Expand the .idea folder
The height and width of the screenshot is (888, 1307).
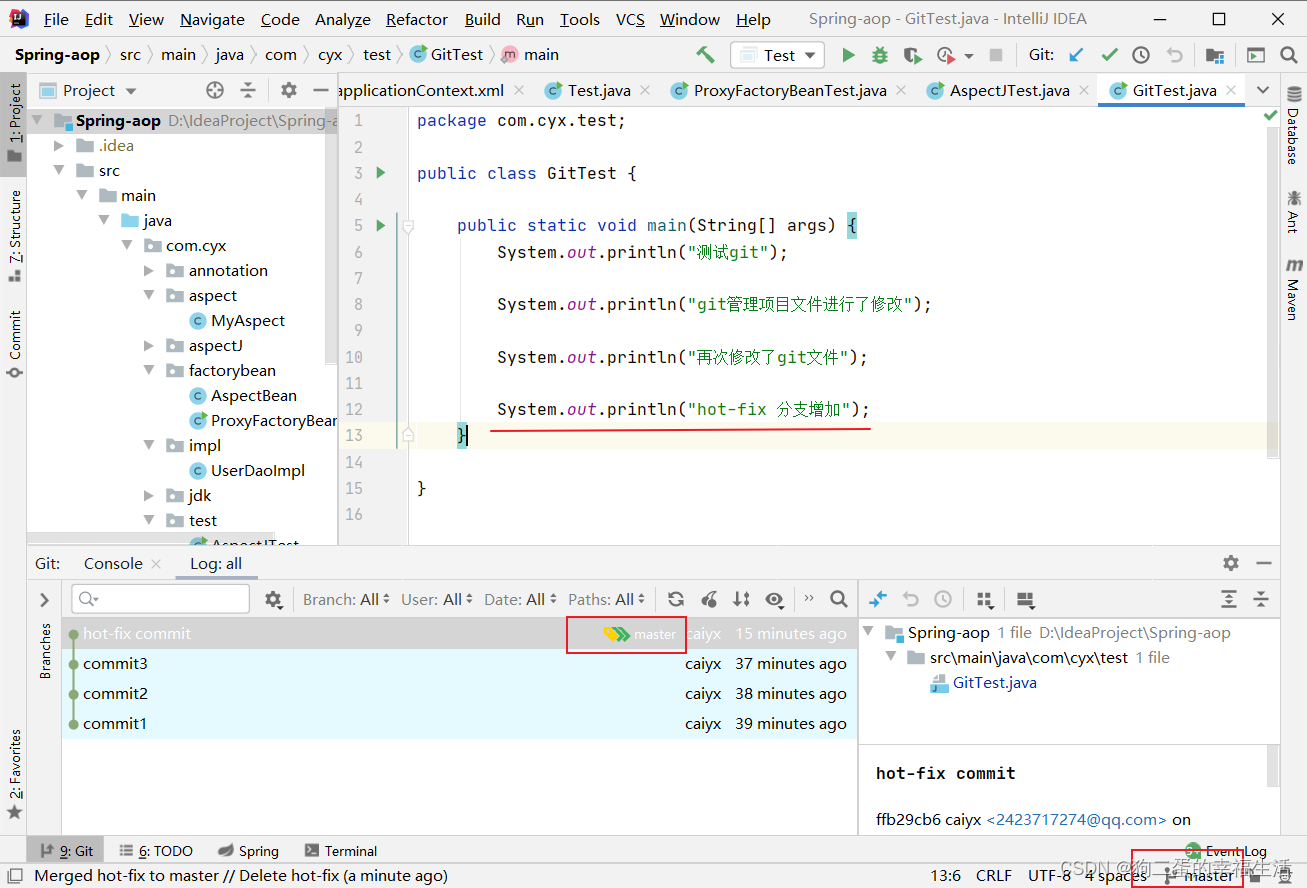(x=61, y=146)
